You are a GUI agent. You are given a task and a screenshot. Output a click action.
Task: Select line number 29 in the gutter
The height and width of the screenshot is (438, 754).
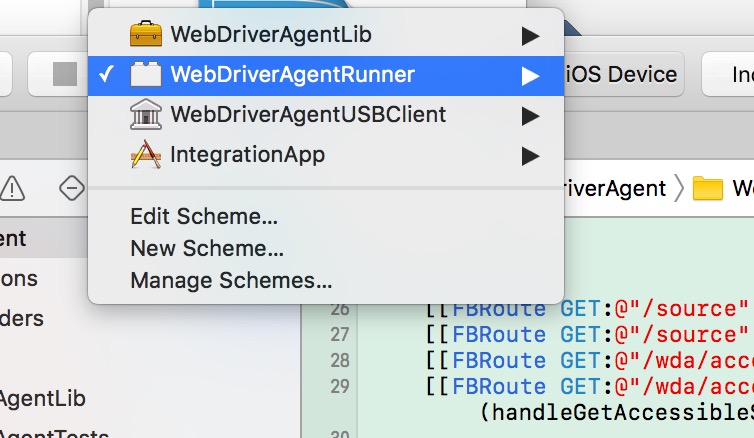[x=339, y=387]
